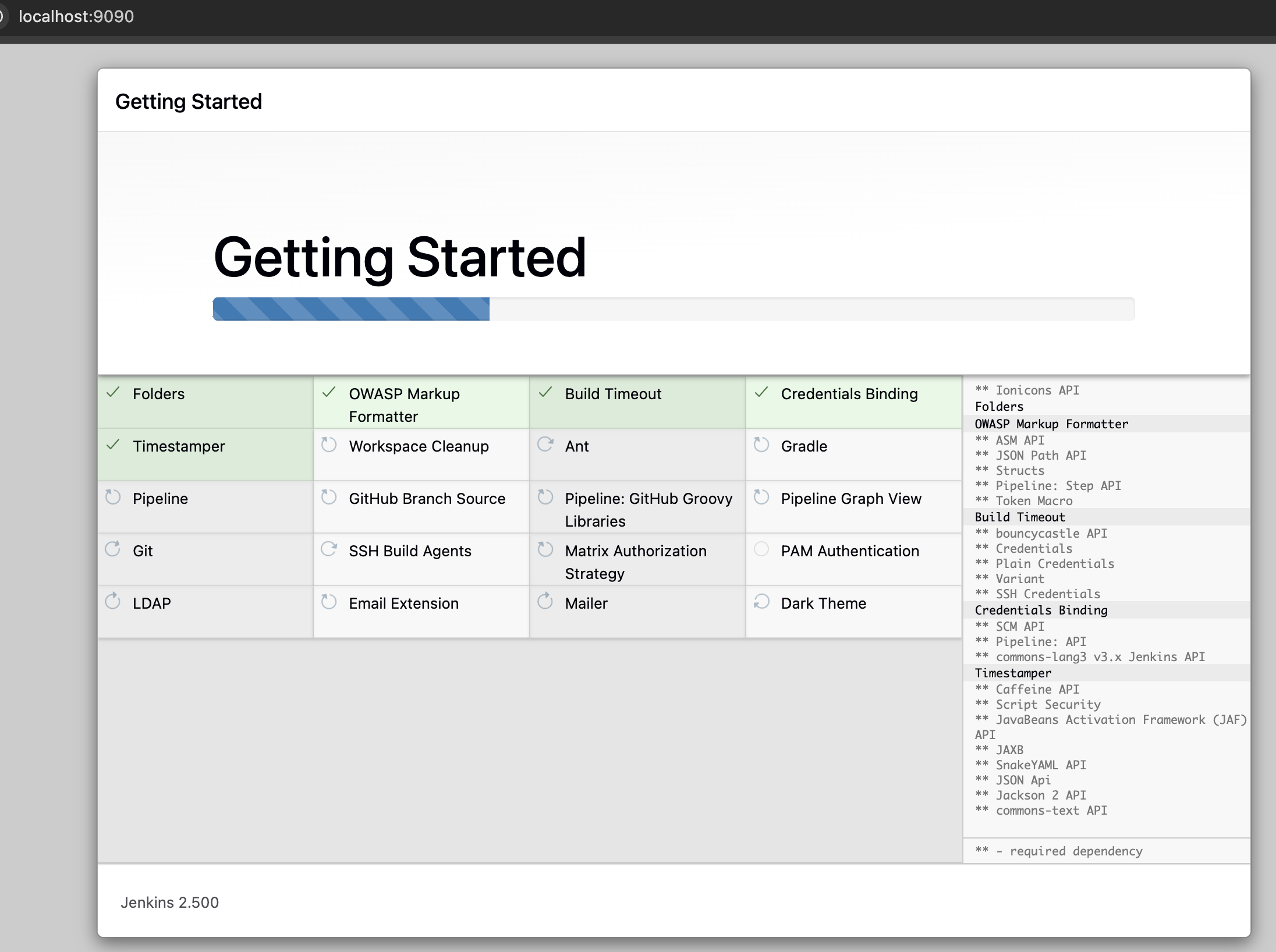The image size is (1276, 952).
Task: Click the spinner next to SSH Build Agents
Action: tap(329, 550)
